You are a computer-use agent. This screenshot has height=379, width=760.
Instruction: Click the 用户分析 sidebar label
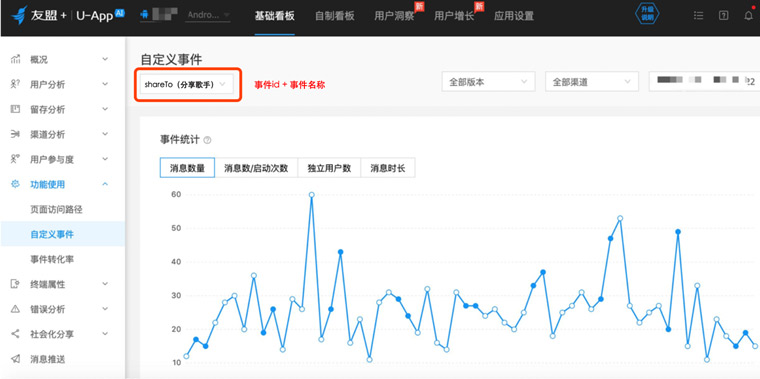click(x=48, y=84)
